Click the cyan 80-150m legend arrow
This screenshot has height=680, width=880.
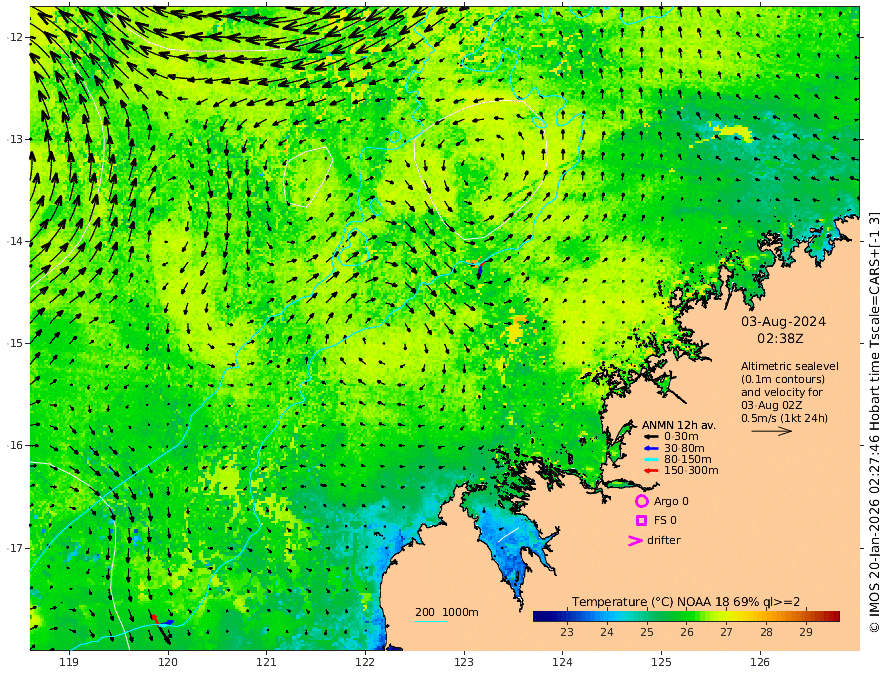point(651,460)
